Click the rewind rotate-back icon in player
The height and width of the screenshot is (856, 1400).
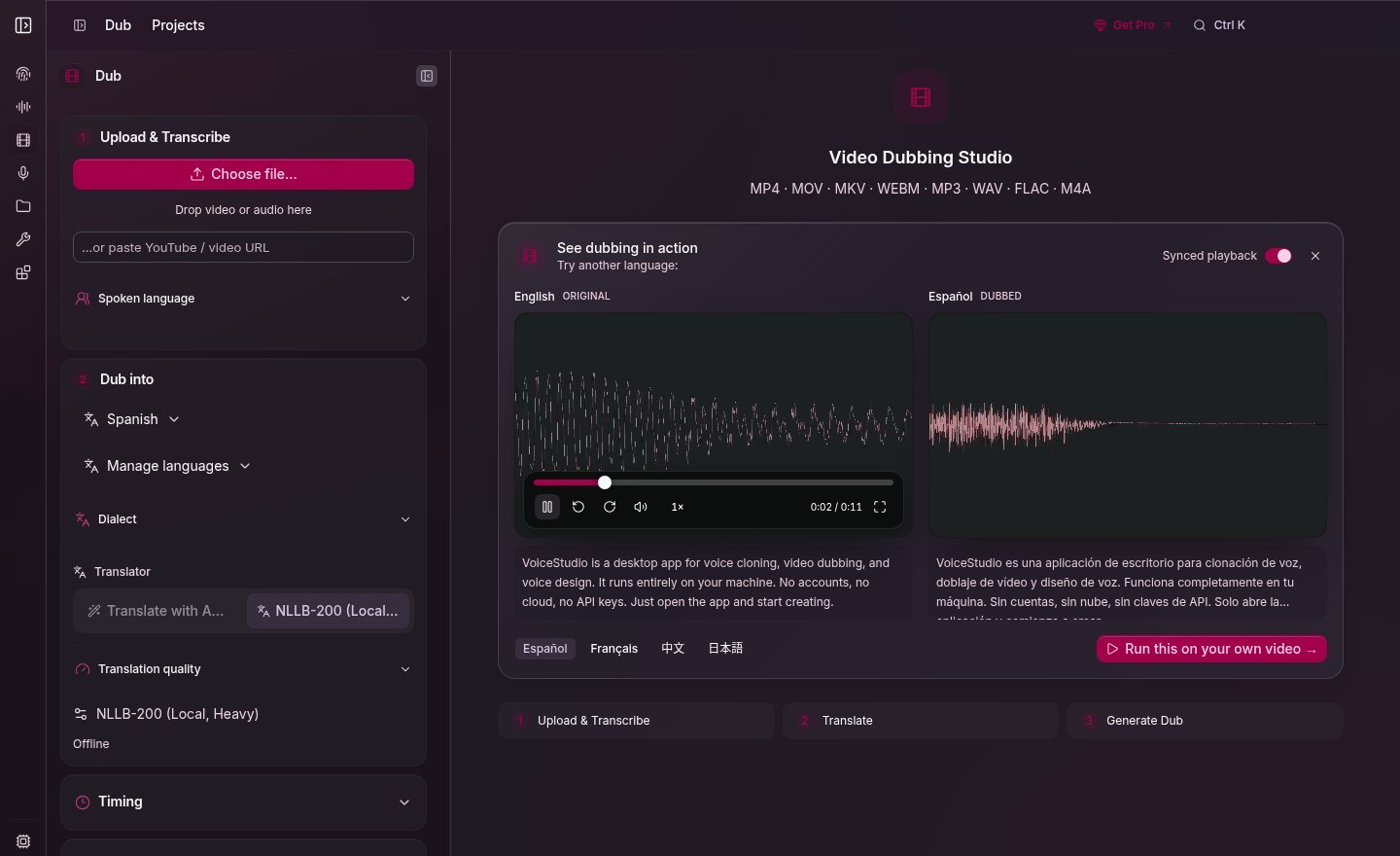pyautogui.click(x=578, y=507)
